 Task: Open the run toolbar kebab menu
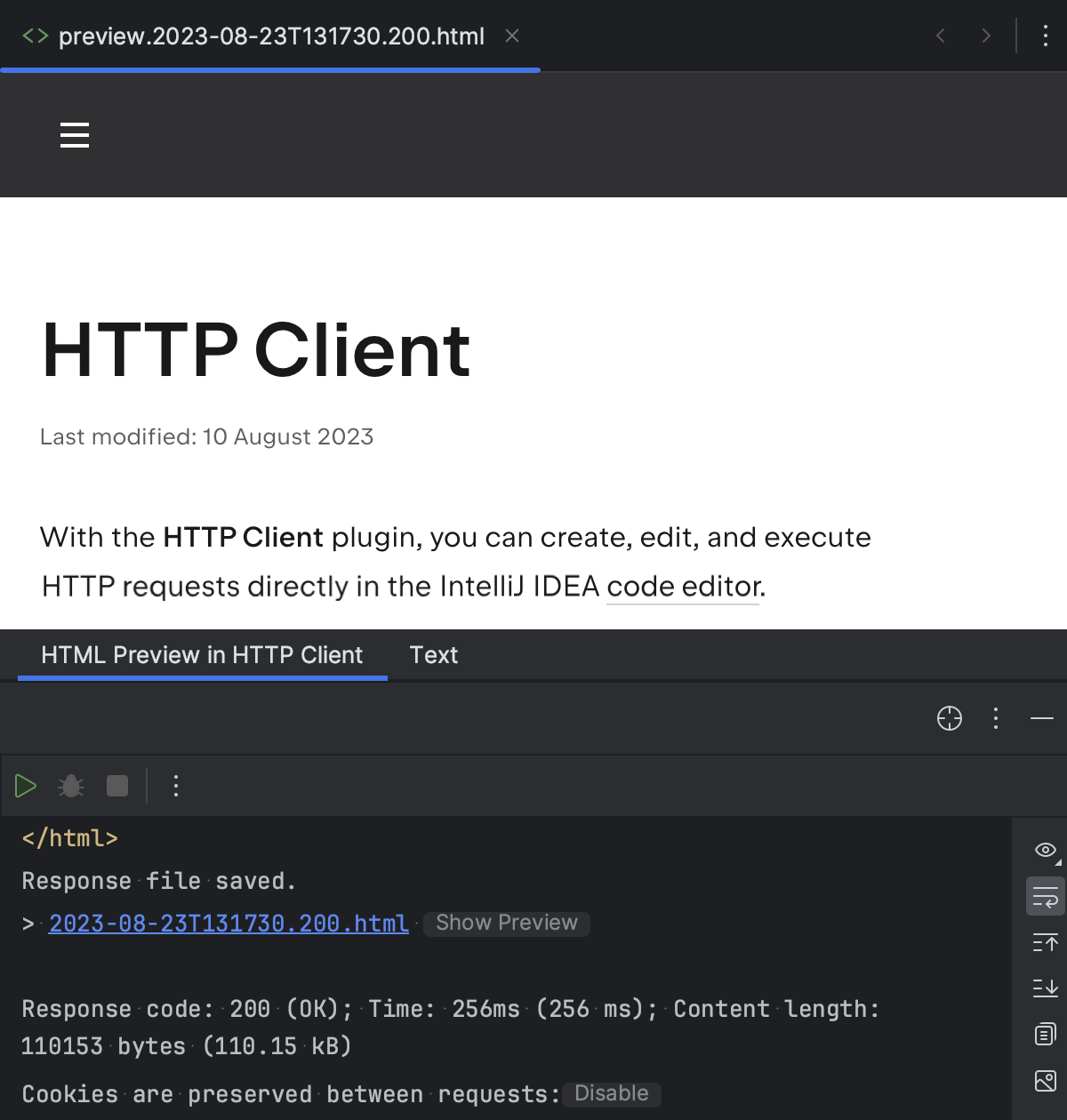(x=175, y=786)
